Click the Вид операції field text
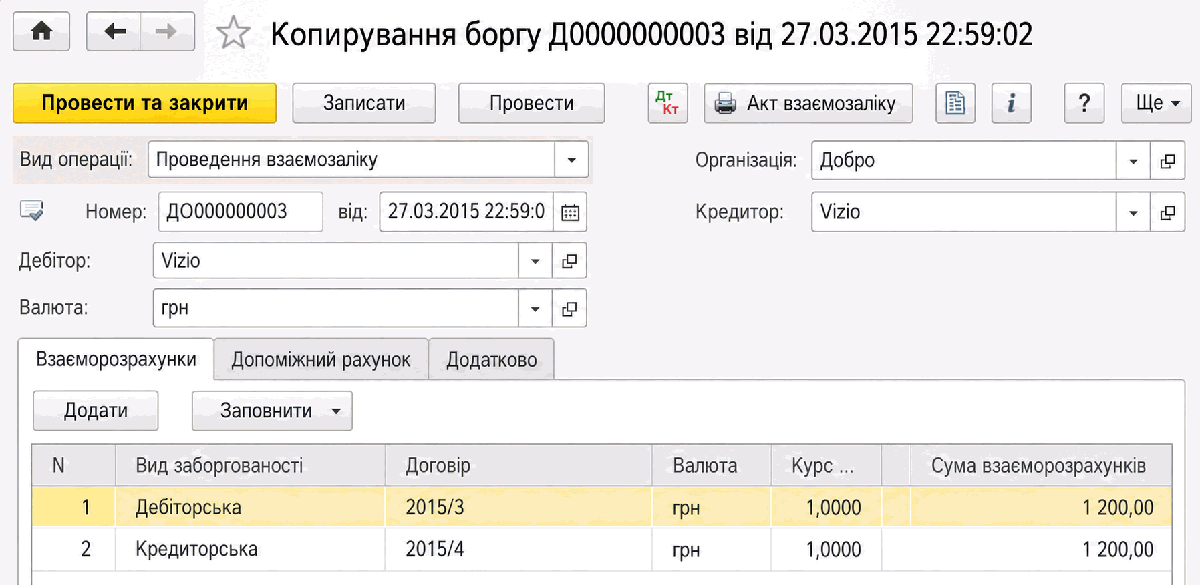Image resolution: width=1200 pixels, height=585 pixels. coord(351,160)
